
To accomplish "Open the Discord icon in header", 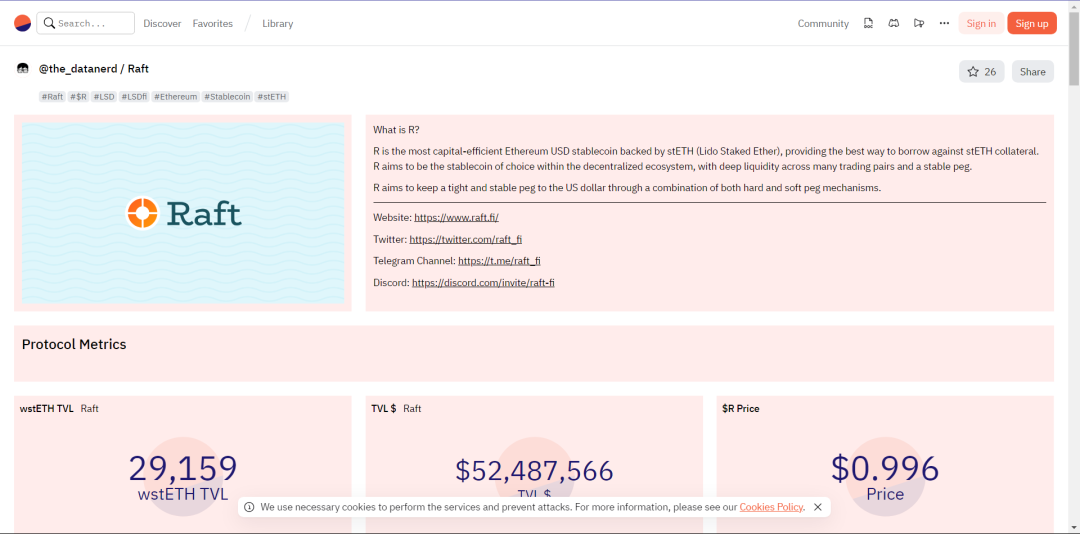I will click(893, 23).
